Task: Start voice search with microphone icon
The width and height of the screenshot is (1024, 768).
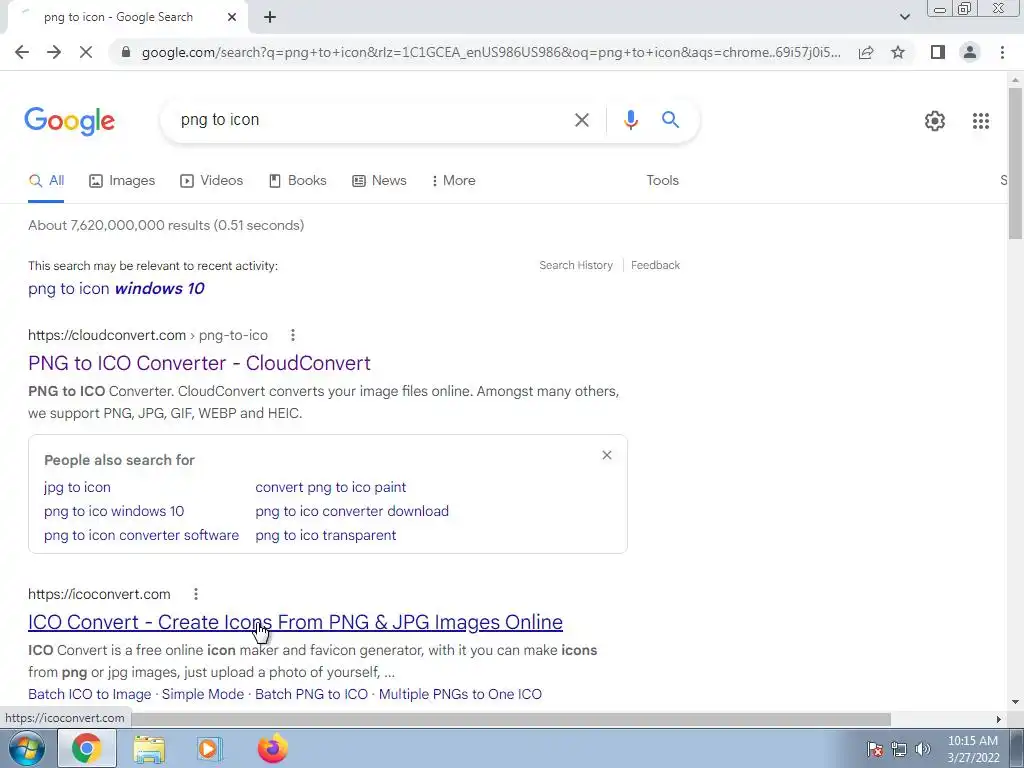Action: tap(630, 120)
